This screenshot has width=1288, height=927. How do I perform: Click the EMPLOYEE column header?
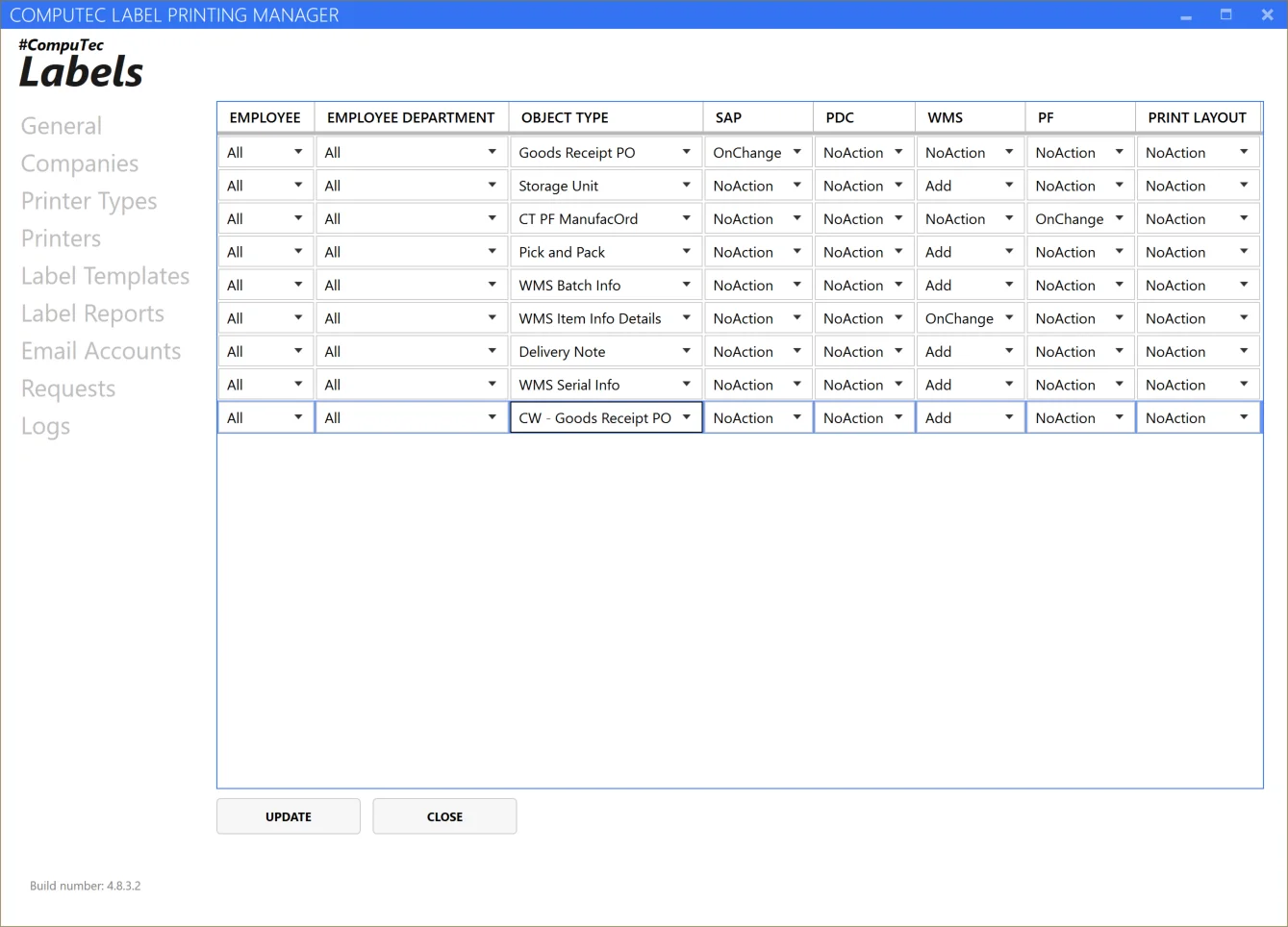point(265,117)
